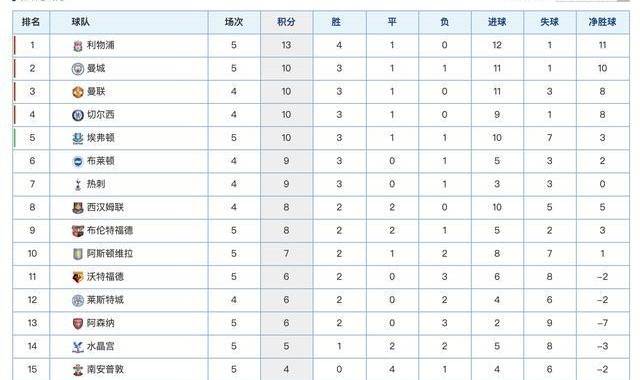Click the Chelsea club crest icon

point(78,115)
